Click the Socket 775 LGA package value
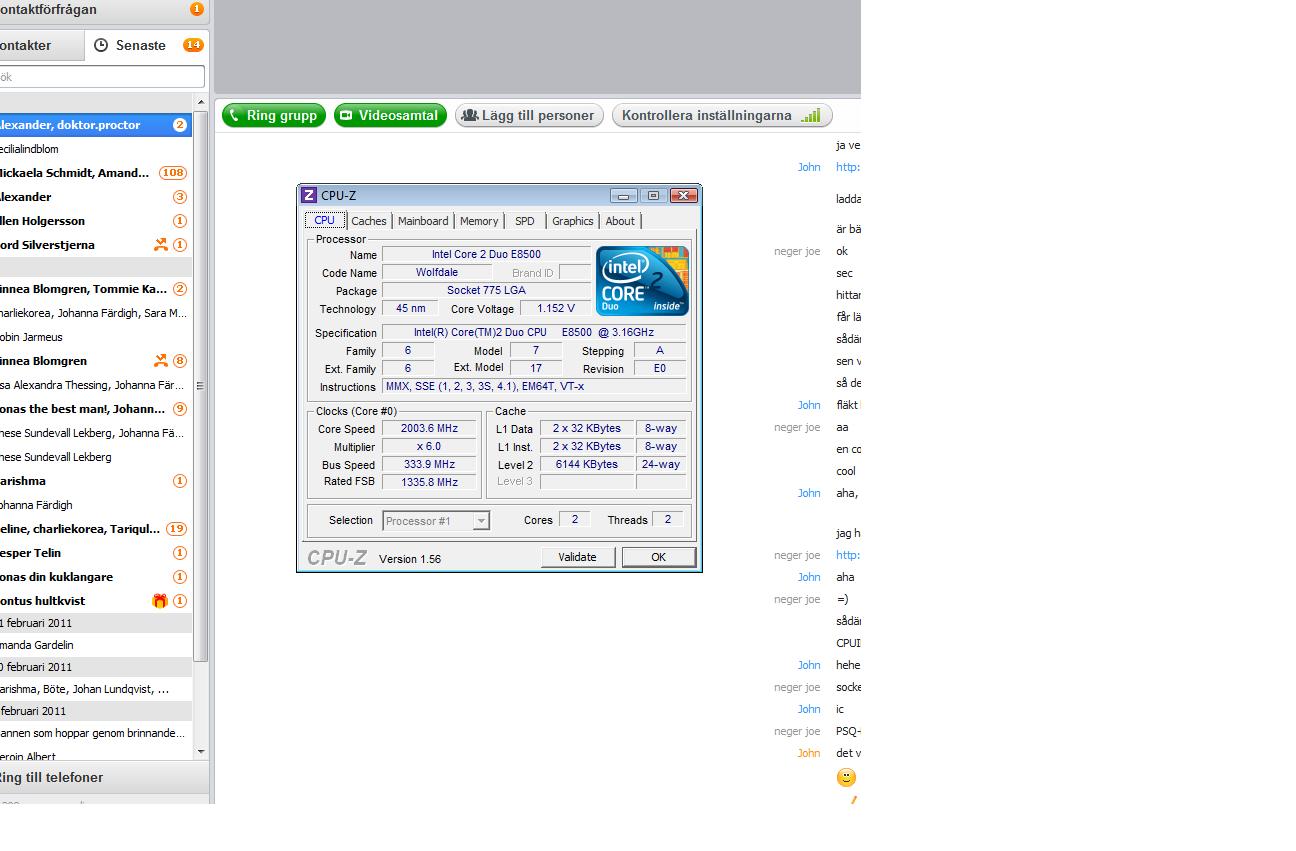The width and height of the screenshot is (1296, 851). (486, 291)
